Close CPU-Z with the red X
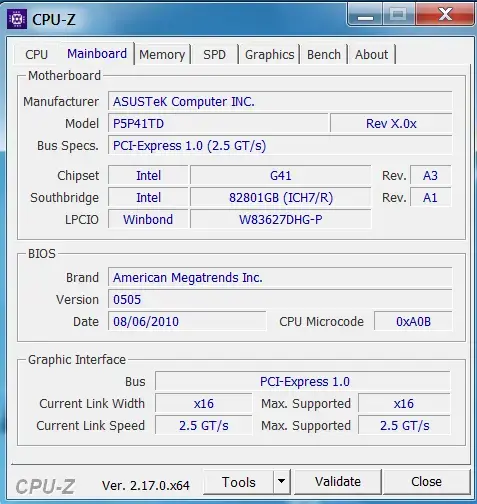 [x=445, y=15]
